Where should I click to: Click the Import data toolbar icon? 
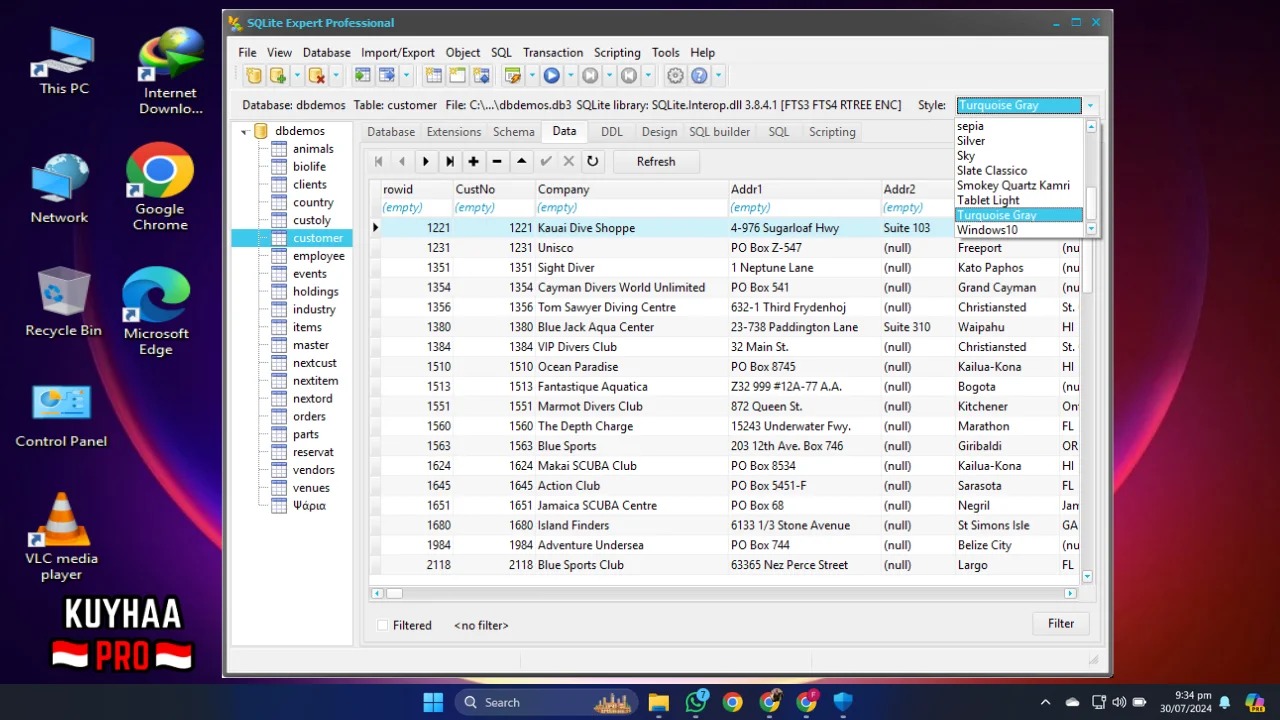(362, 76)
